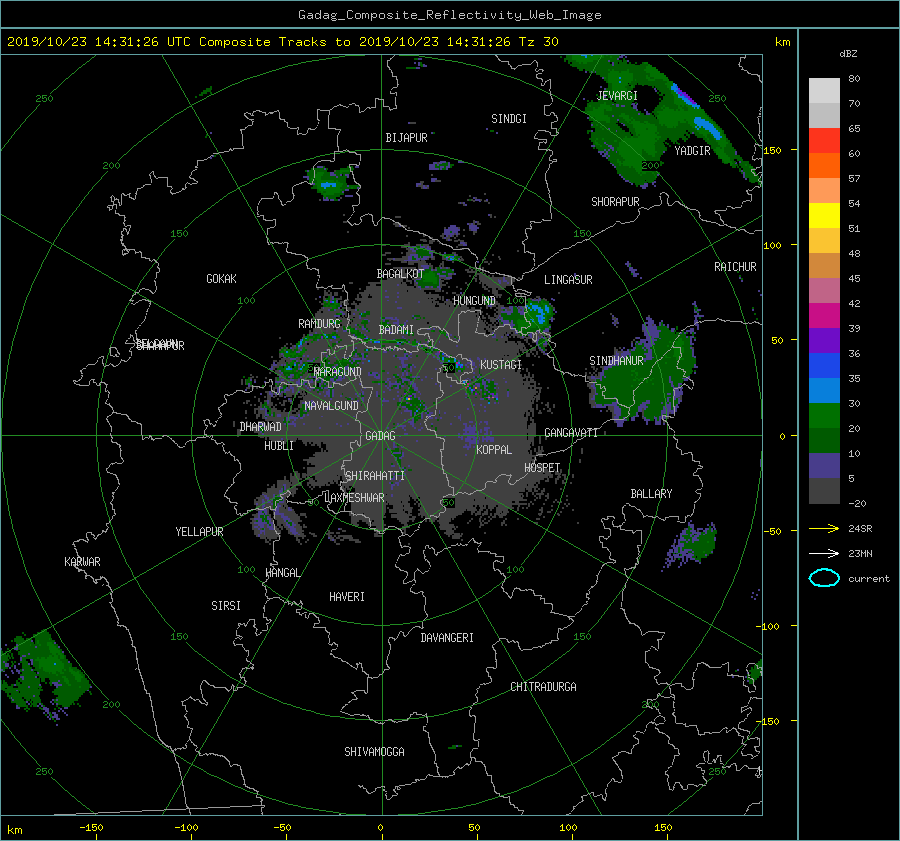Click the BIJAPUR city label
900x841 pixels.
coord(406,138)
